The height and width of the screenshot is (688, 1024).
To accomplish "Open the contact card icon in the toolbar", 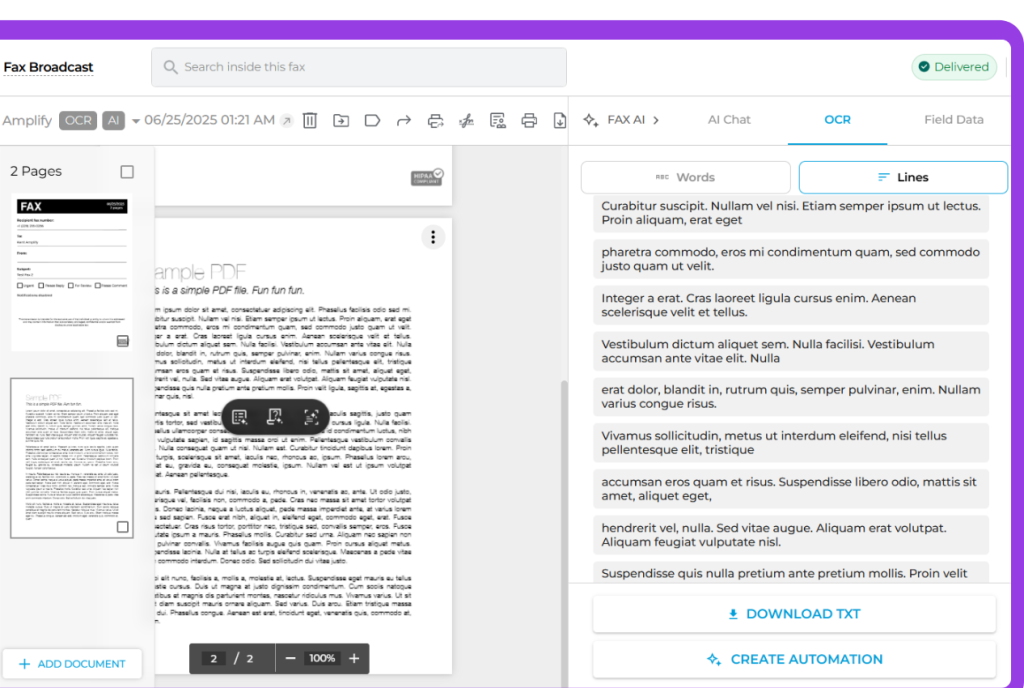I will [497, 120].
